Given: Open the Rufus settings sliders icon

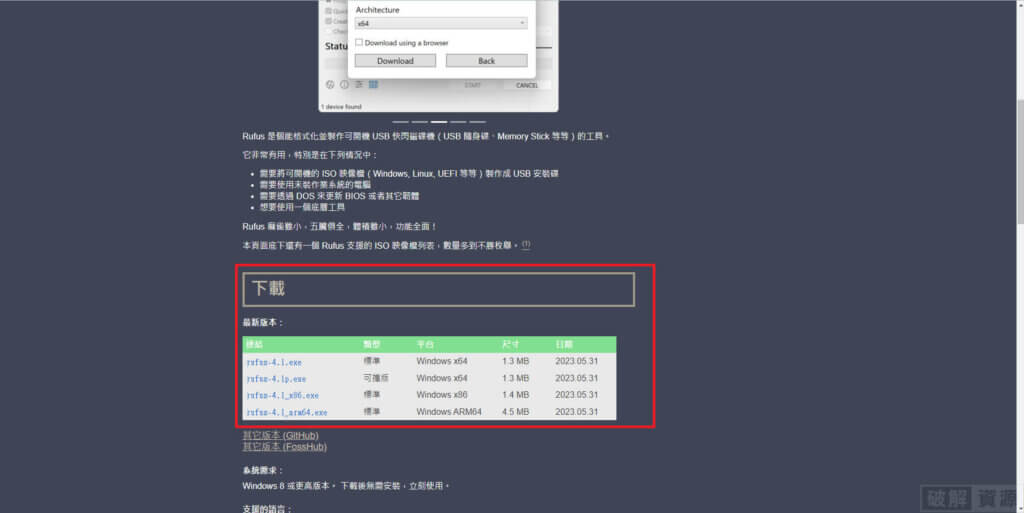Looking at the screenshot, I should click(x=359, y=84).
